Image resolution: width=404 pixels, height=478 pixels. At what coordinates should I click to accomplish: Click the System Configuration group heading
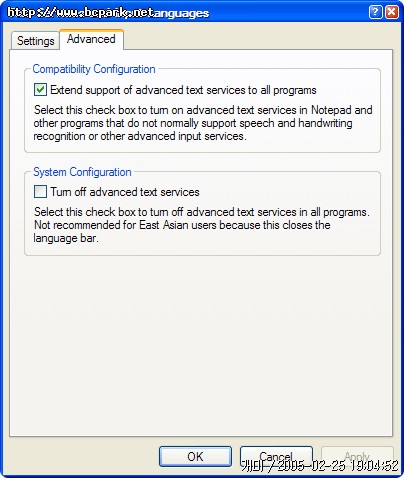coord(82,172)
